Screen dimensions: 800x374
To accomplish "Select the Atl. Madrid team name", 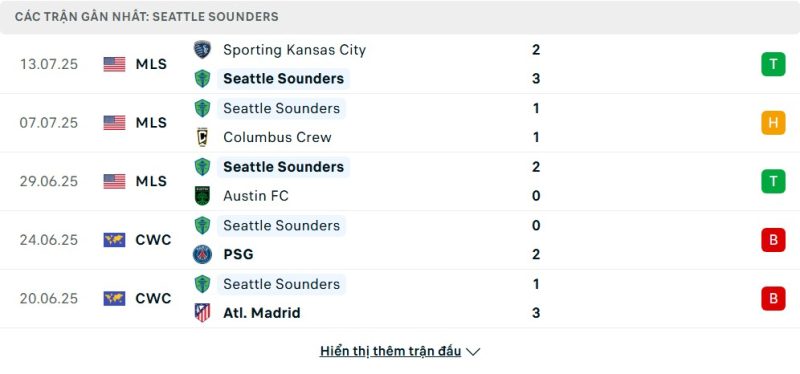I will 262,313.
